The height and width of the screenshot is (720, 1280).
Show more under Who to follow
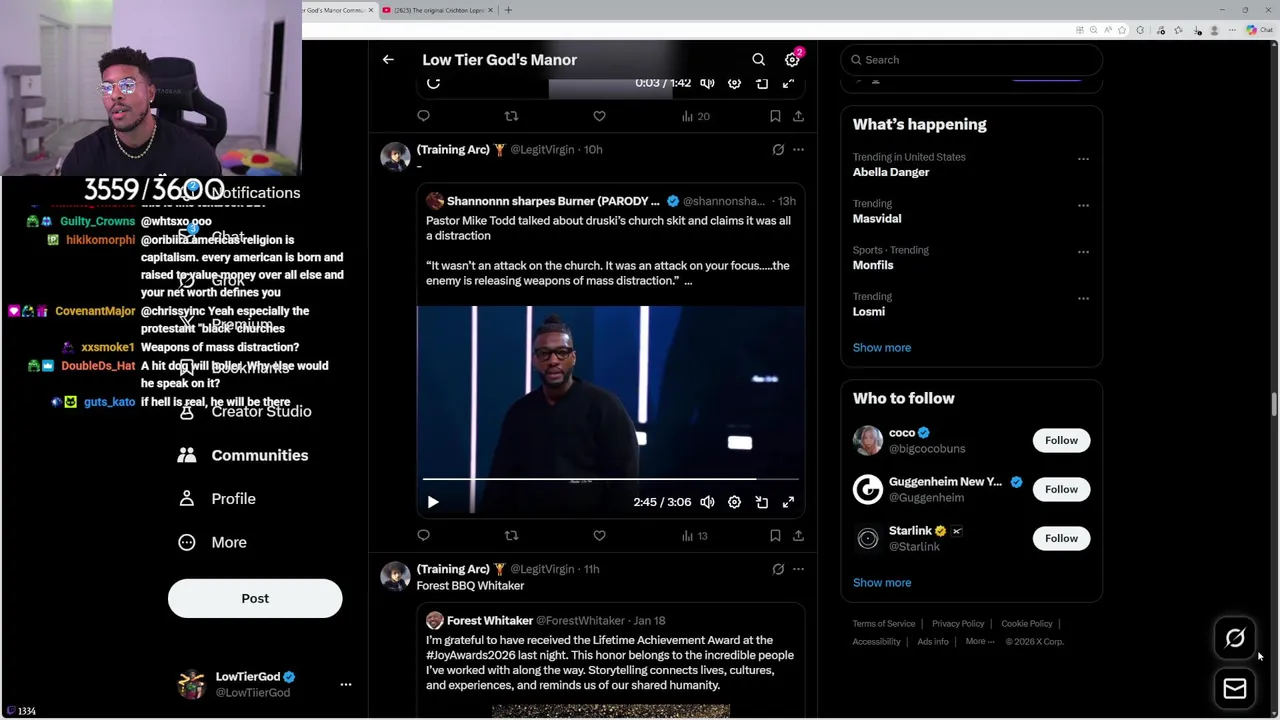(882, 583)
